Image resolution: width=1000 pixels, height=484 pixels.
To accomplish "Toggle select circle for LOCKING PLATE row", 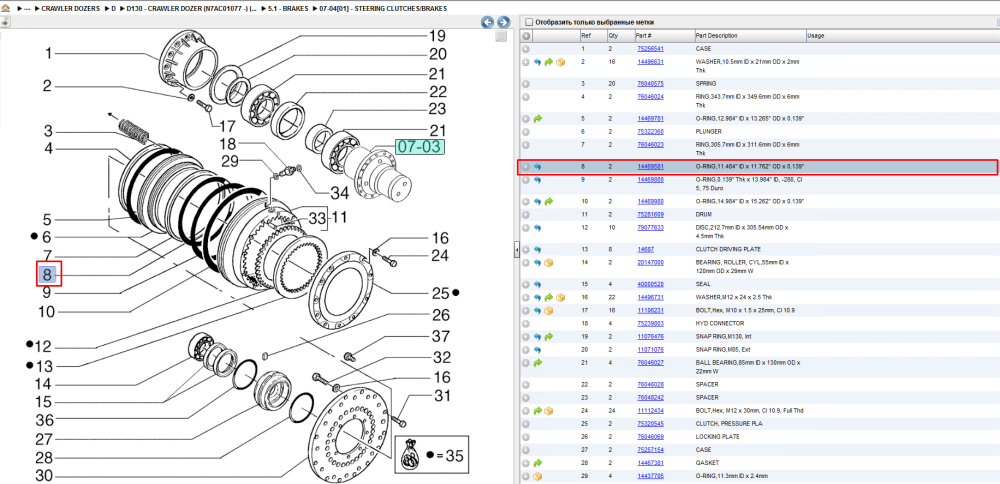I will pyautogui.click(x=526, y=437).
